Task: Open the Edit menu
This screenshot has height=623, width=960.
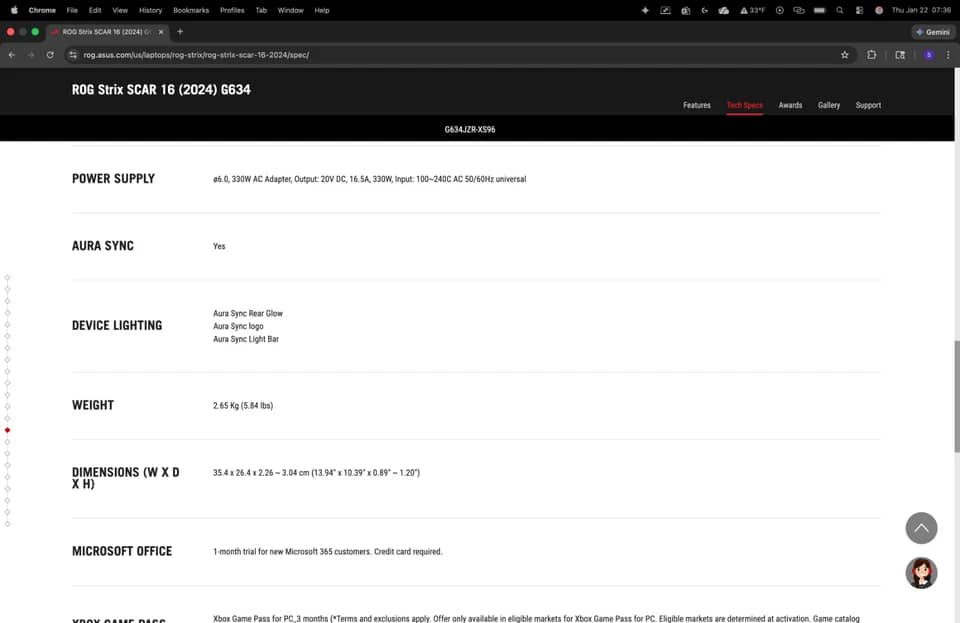Action: [x=95, y=10]
